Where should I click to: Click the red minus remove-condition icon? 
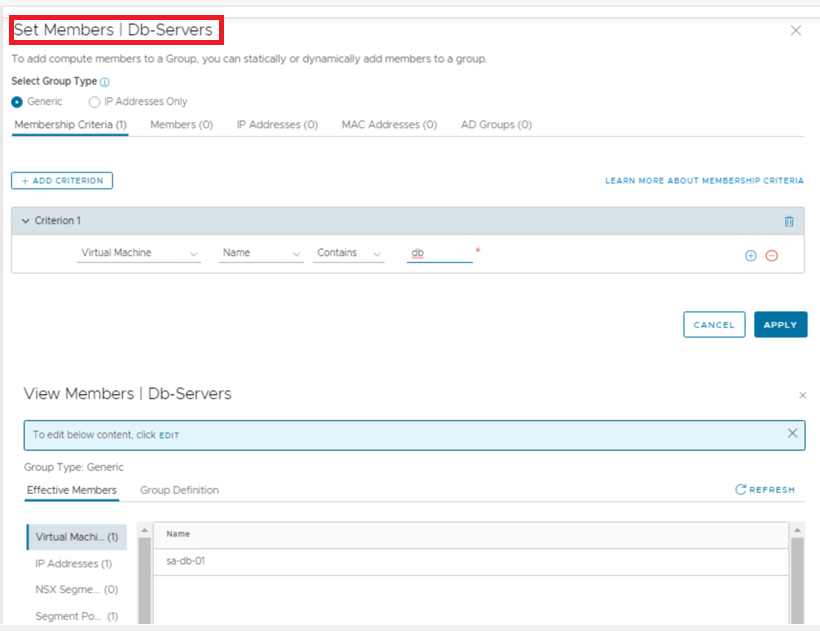[771, 255]
